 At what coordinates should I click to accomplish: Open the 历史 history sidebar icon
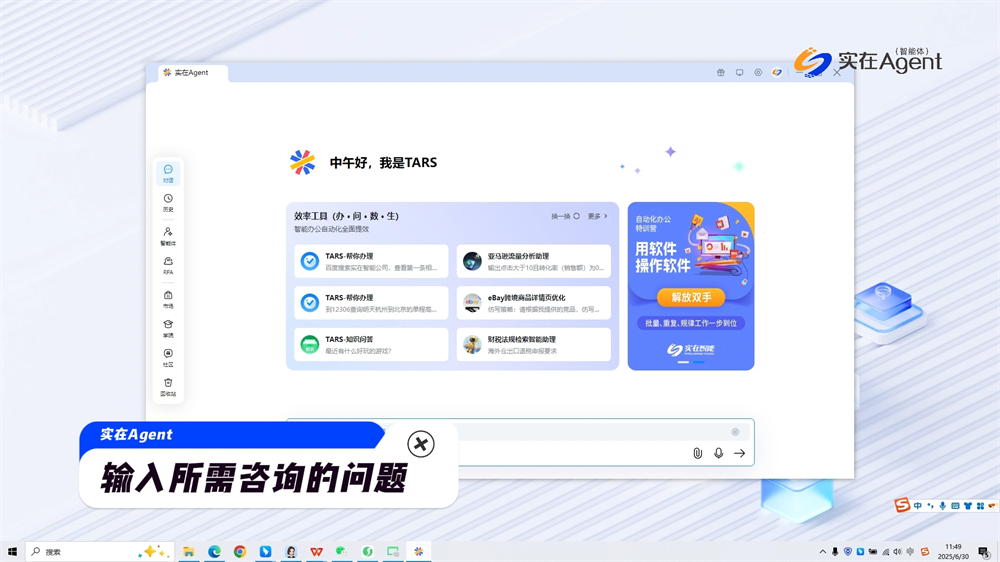[168, 203]
